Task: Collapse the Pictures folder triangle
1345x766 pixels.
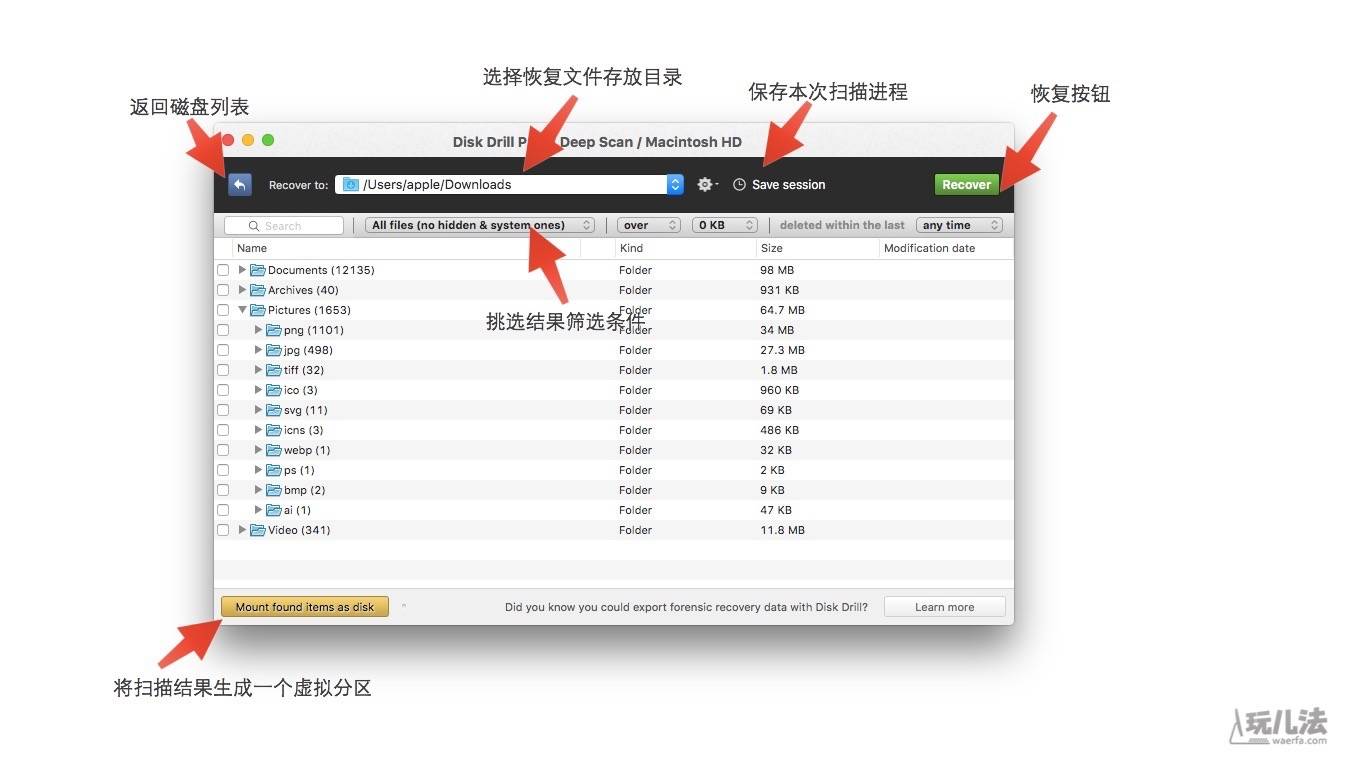Action: coord(242,310)
